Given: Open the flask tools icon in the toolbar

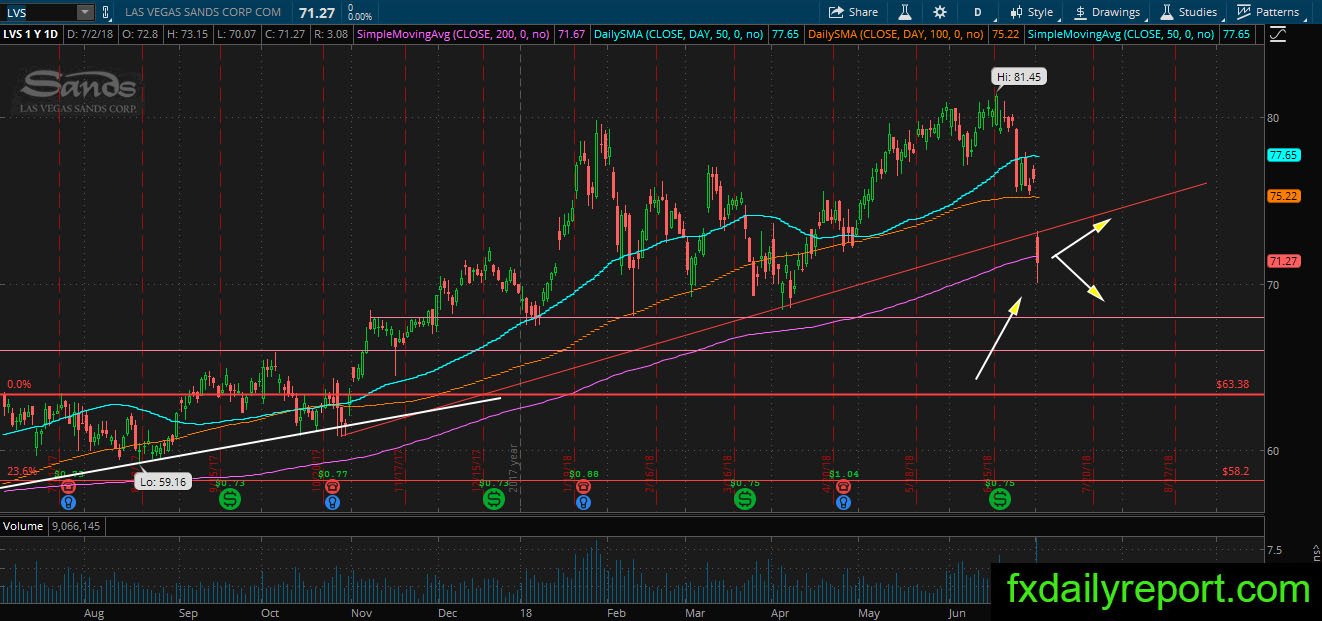Looking at the screenshot, I should (x=904, y=12).
